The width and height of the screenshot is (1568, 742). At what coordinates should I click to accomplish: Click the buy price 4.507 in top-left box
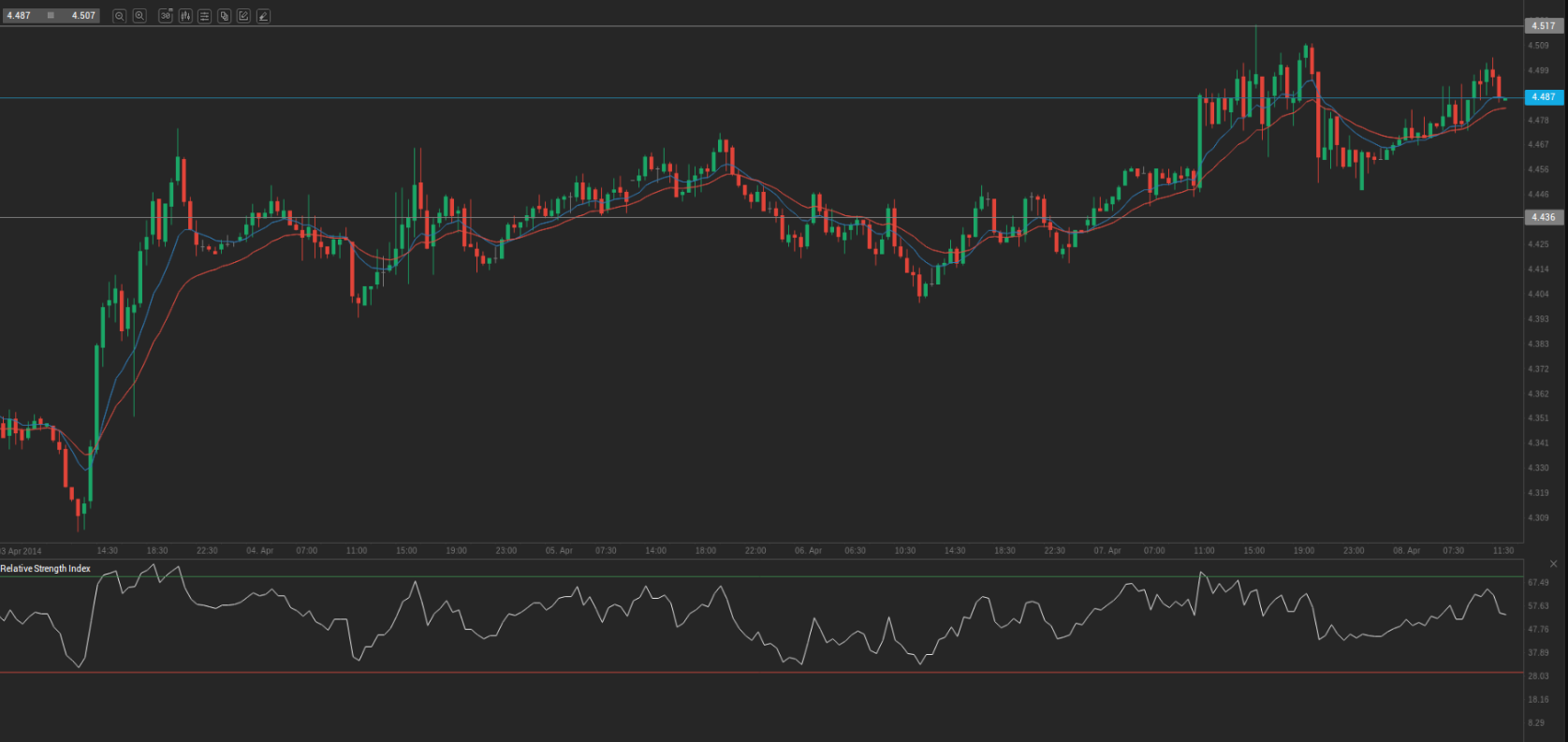[x=83, y=16]
